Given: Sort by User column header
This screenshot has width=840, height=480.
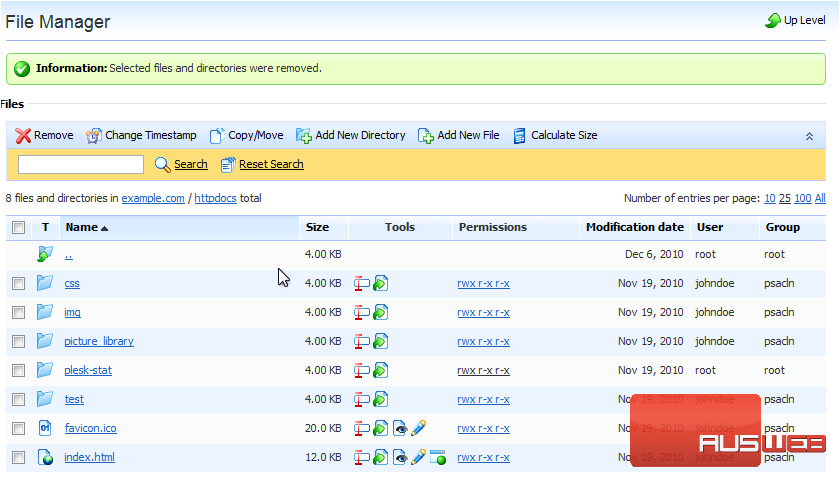Looking at the screenshot, I should click(x=710, y=227).
